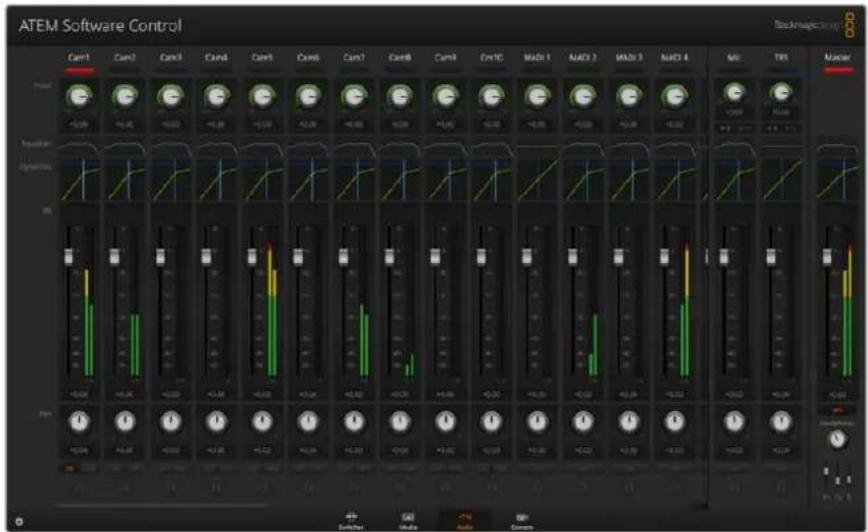The image size is (868, 532).
Task: Switch to the Audio page tab
Action: tap(464, 521)
